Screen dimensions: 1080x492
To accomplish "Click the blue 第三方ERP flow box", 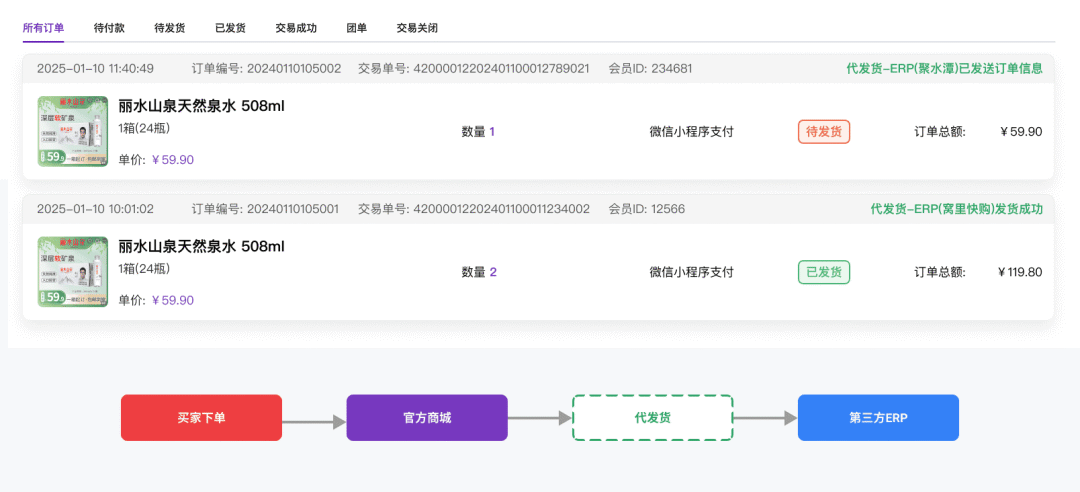I will [x=878, y=418].
